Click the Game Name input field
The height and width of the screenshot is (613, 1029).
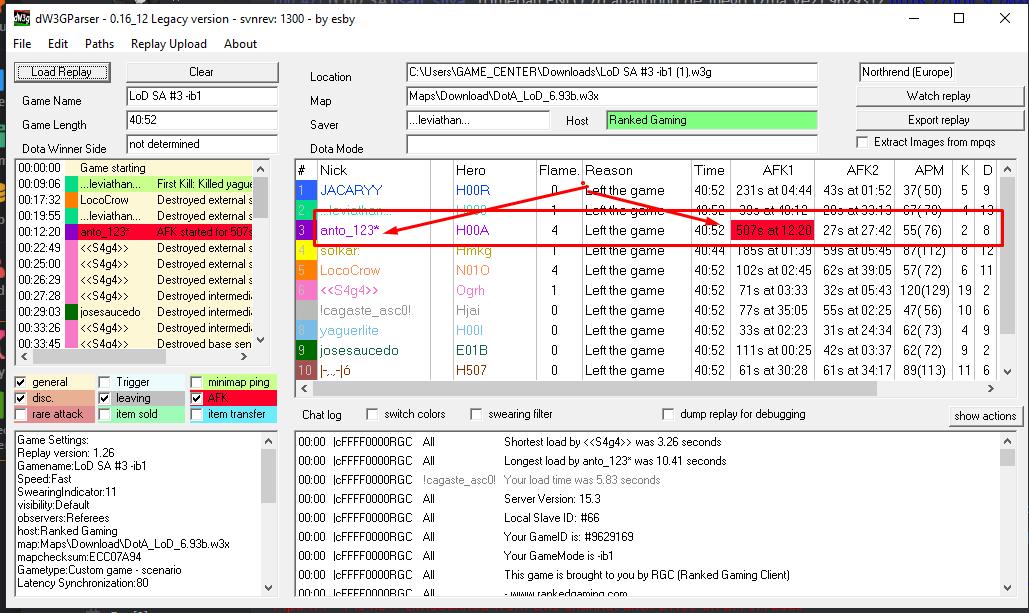coord(202,96)
